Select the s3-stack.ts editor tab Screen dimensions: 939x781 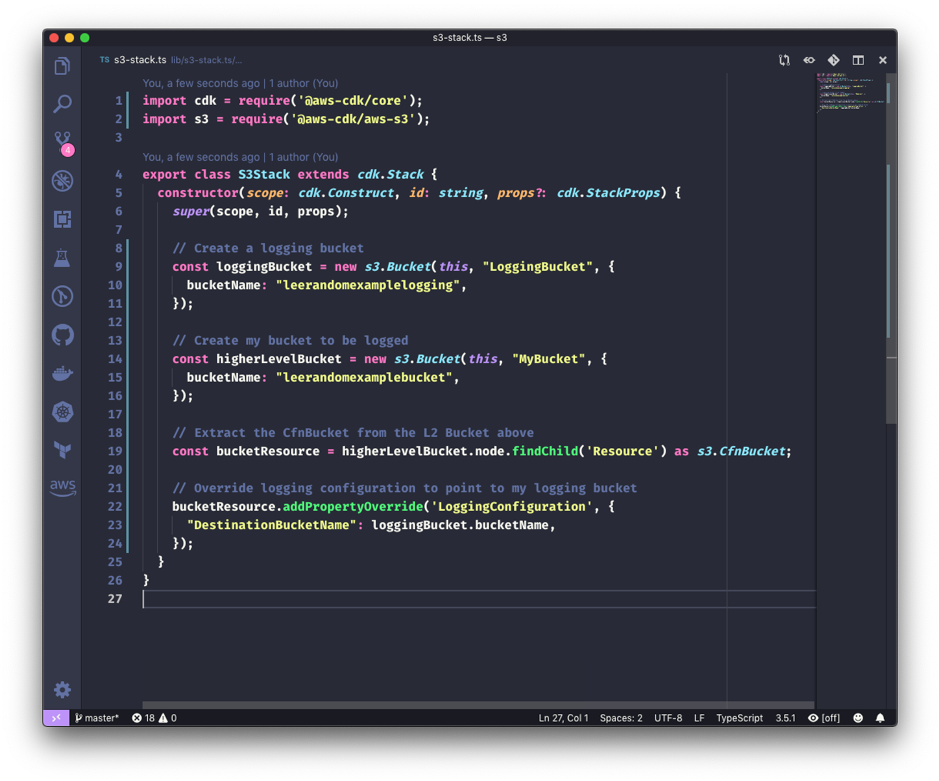(139, 60)
